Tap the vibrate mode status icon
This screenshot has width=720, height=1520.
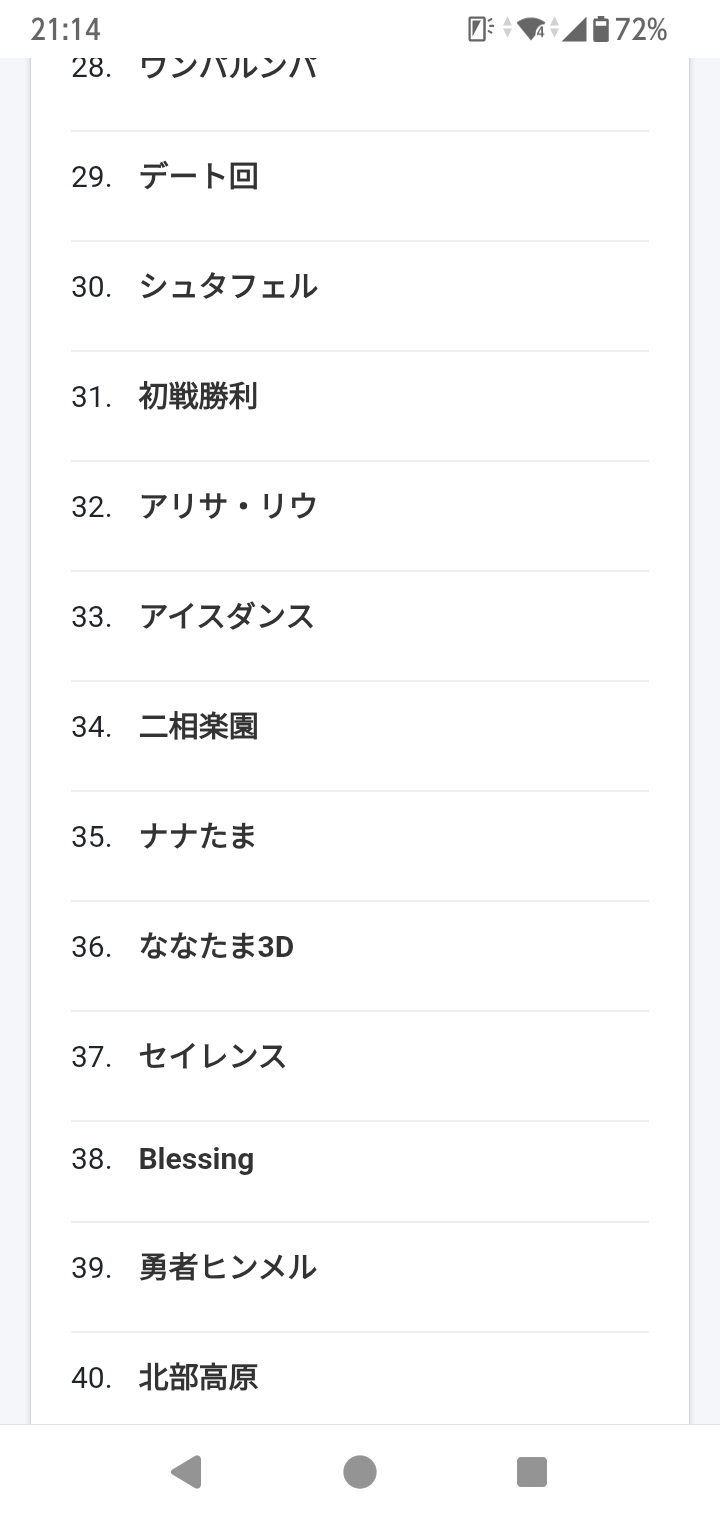click(480, 30)
